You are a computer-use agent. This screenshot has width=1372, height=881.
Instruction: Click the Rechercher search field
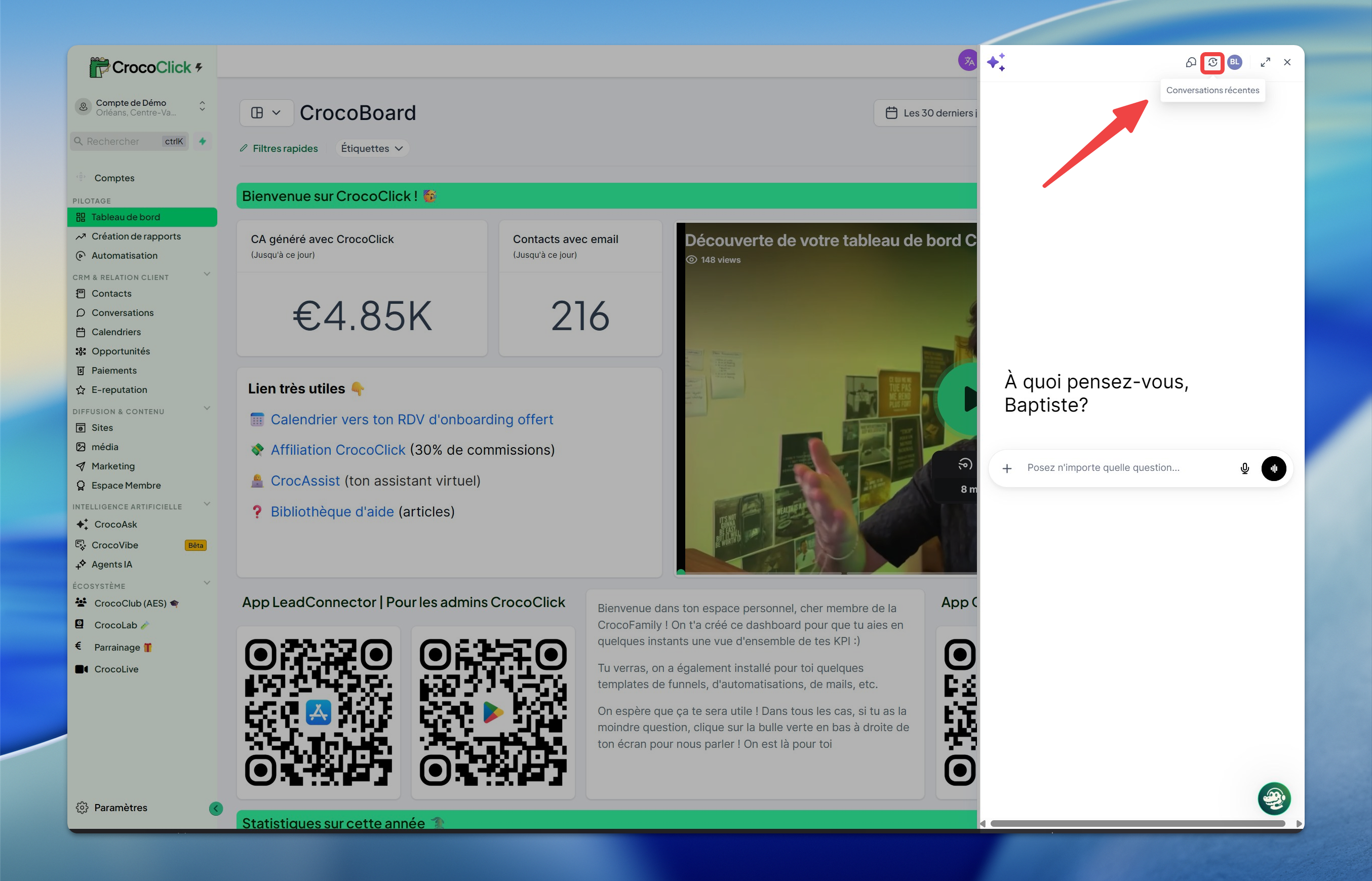(x=129, y=141)
